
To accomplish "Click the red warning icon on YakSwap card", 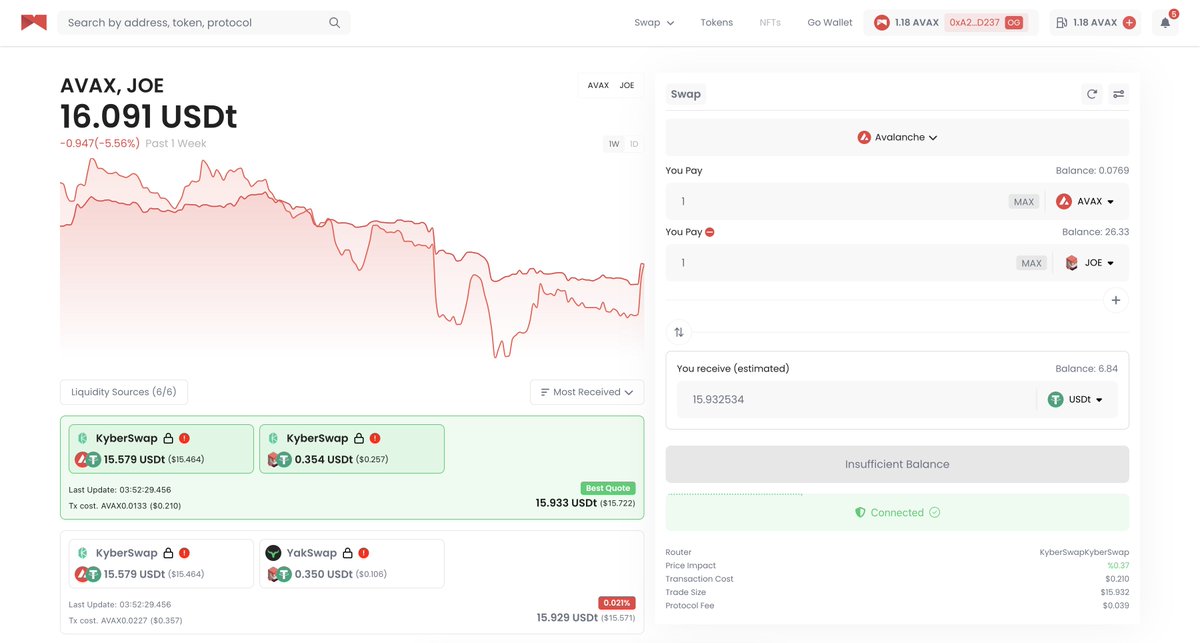I will point(364,553).
